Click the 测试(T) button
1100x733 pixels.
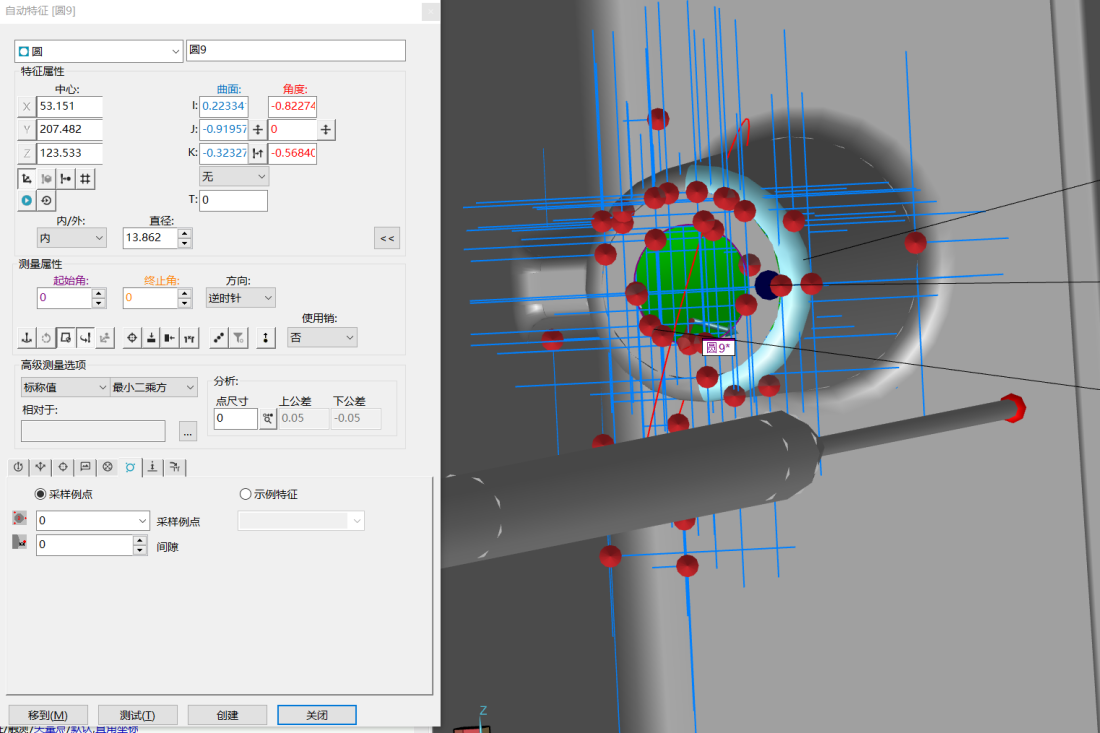137,715
